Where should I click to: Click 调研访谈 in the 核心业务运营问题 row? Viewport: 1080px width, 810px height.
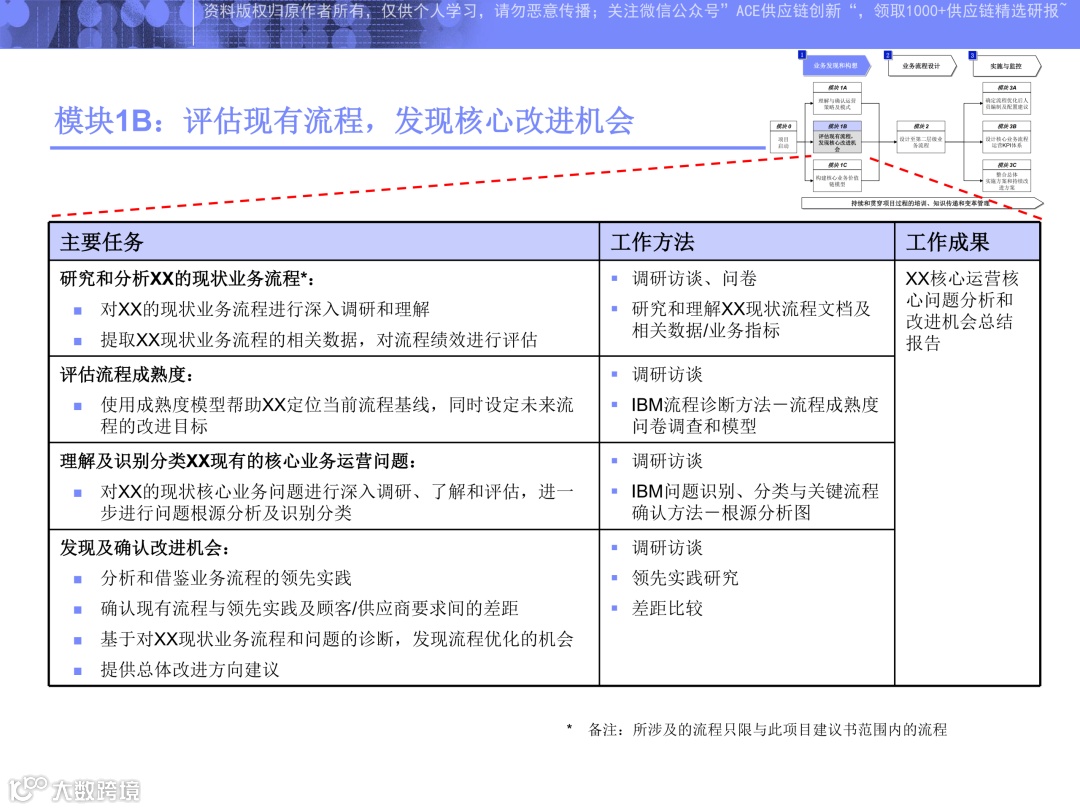[667, 461]
